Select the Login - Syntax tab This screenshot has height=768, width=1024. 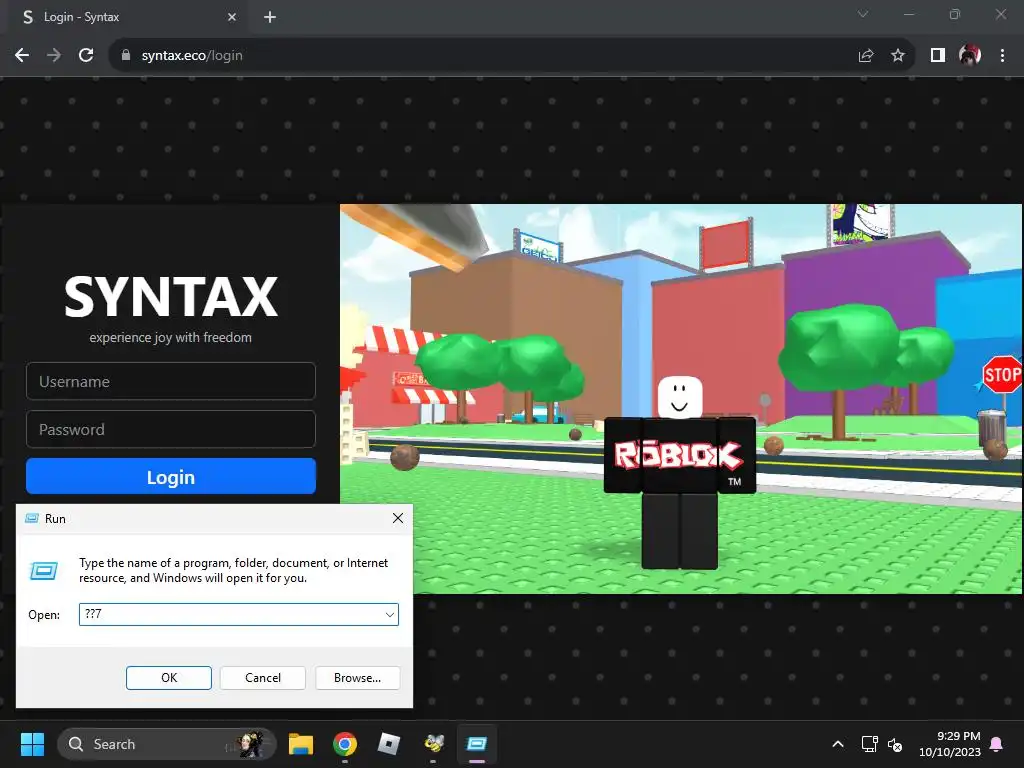127,17
